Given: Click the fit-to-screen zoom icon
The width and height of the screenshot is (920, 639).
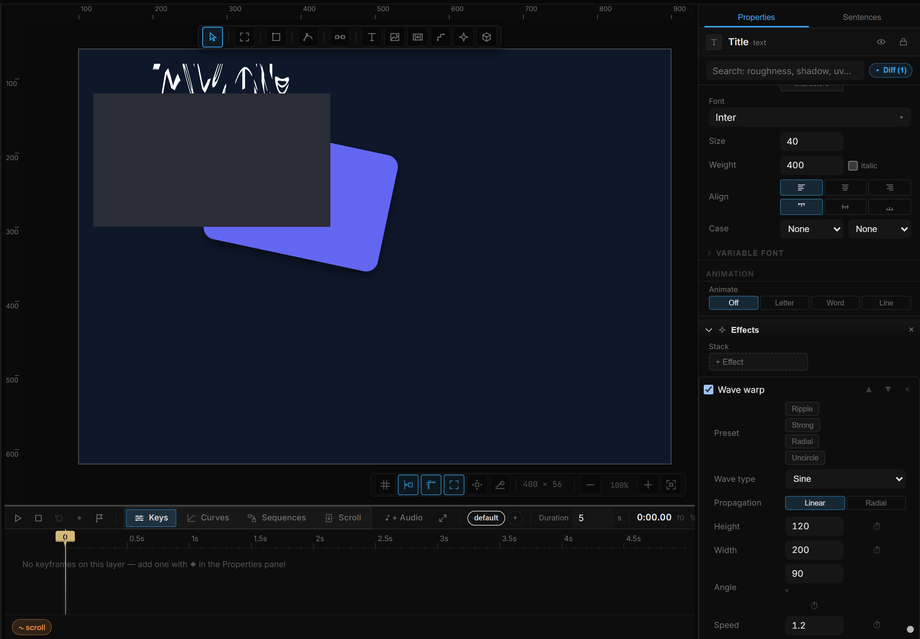Looking at the screenshot, I should point(671,485).
